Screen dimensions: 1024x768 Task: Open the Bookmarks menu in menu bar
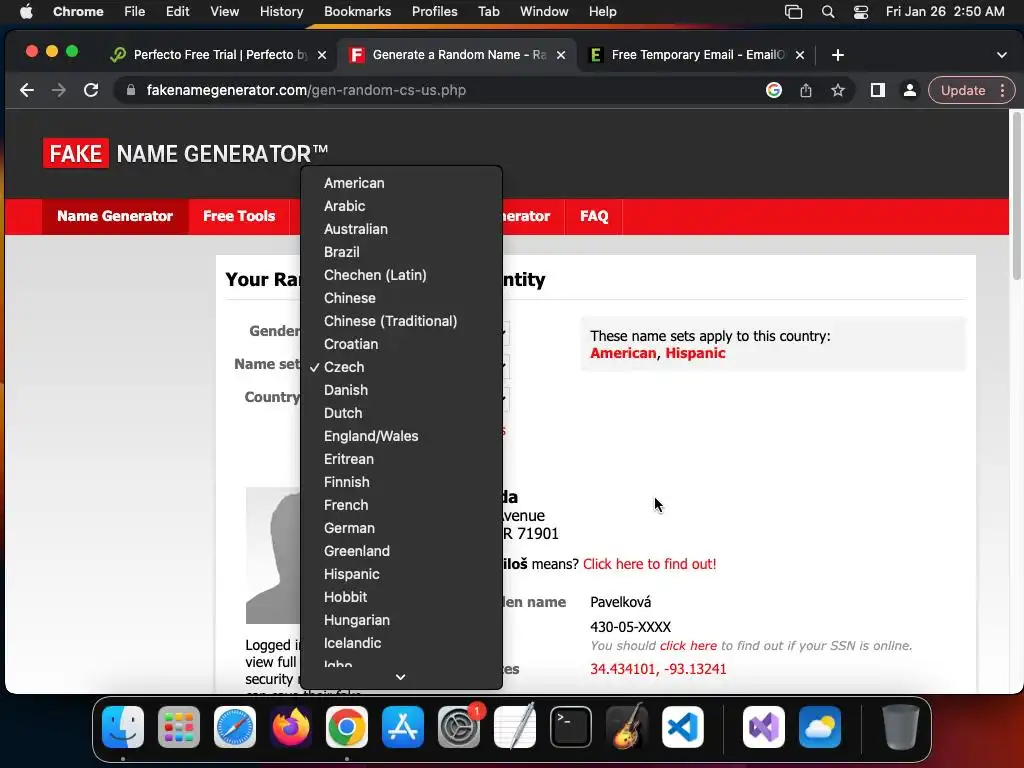[x=358, y=12]
